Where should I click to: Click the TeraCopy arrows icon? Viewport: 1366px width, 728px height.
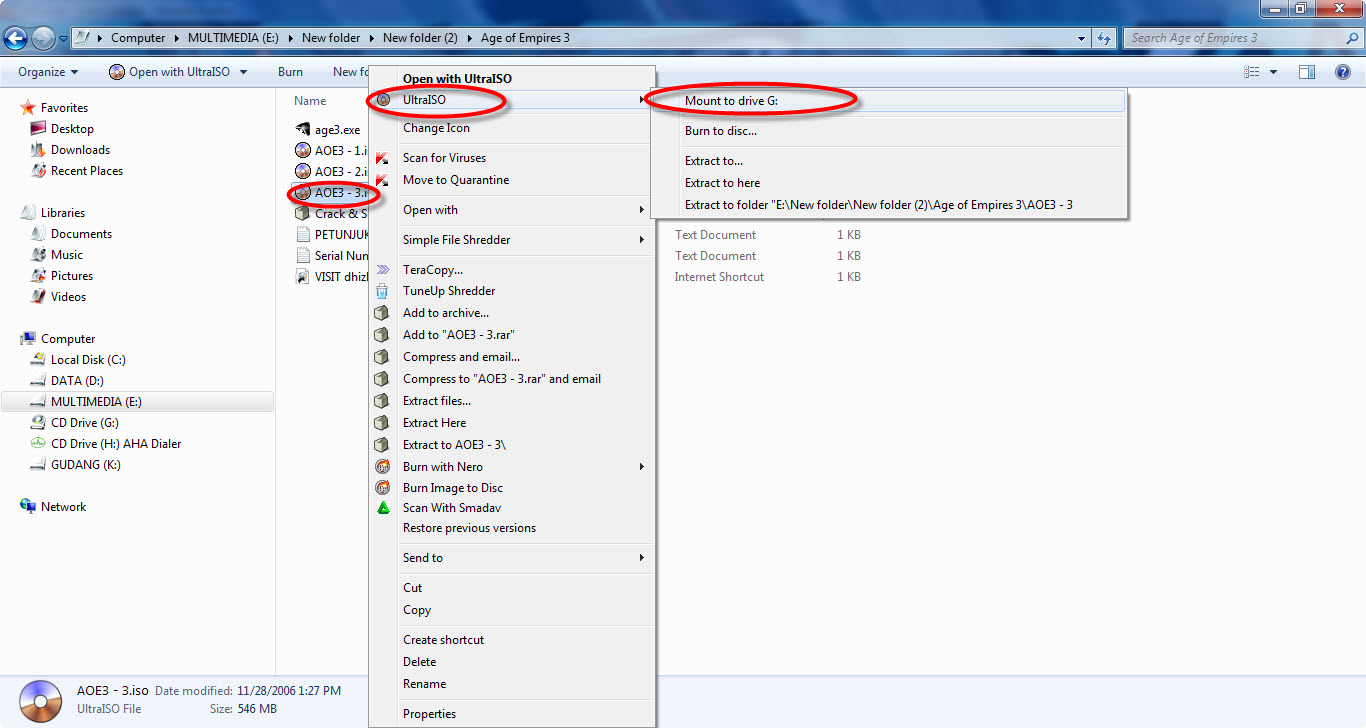381,270
